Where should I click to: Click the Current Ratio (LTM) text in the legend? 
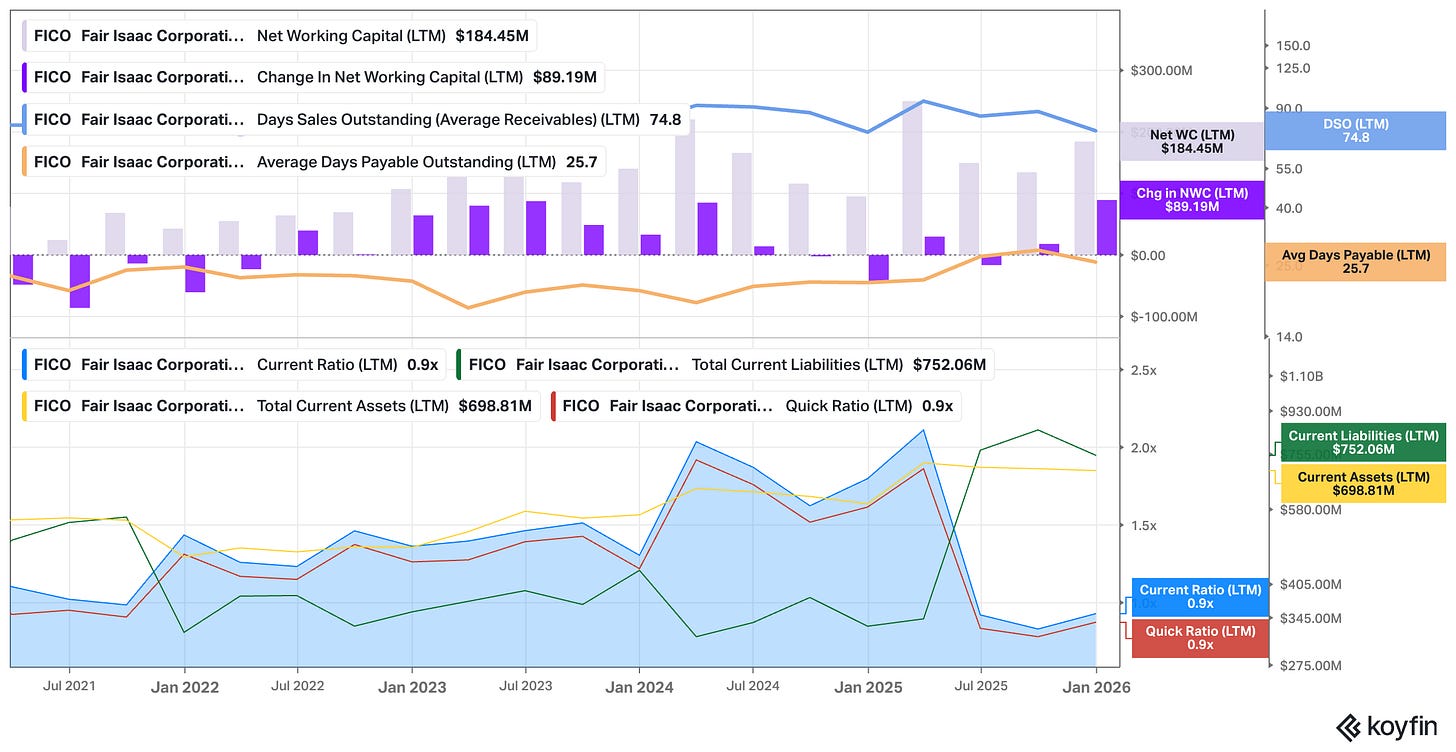(328, 365)
